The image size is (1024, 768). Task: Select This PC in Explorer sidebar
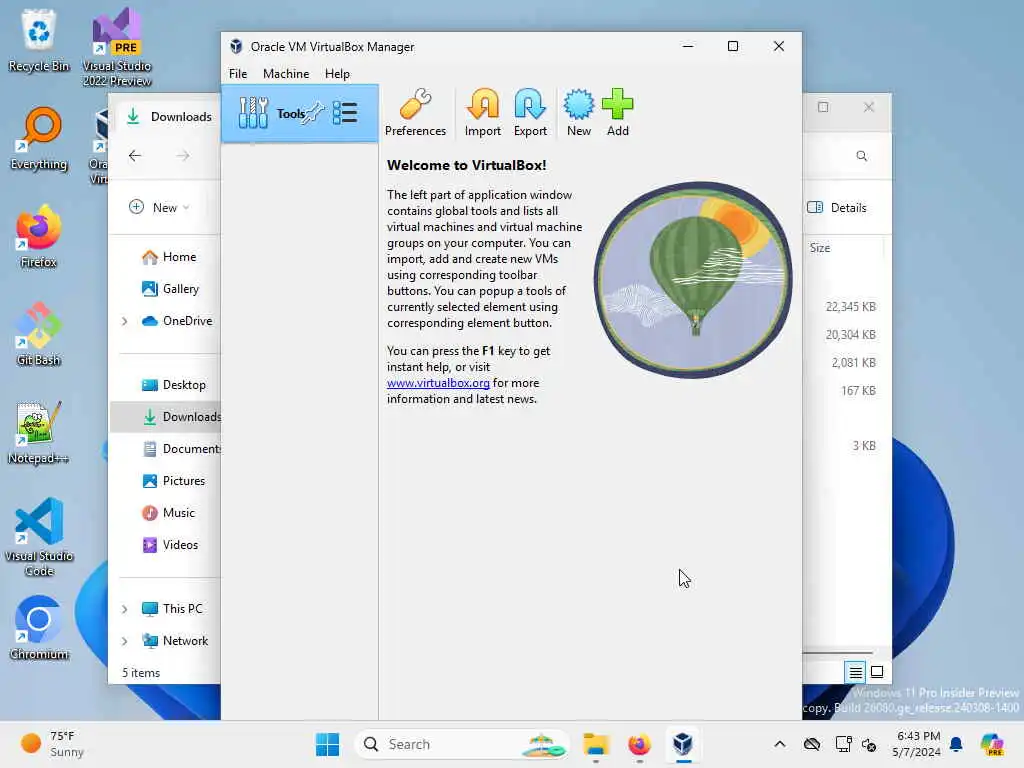[172, 609]
